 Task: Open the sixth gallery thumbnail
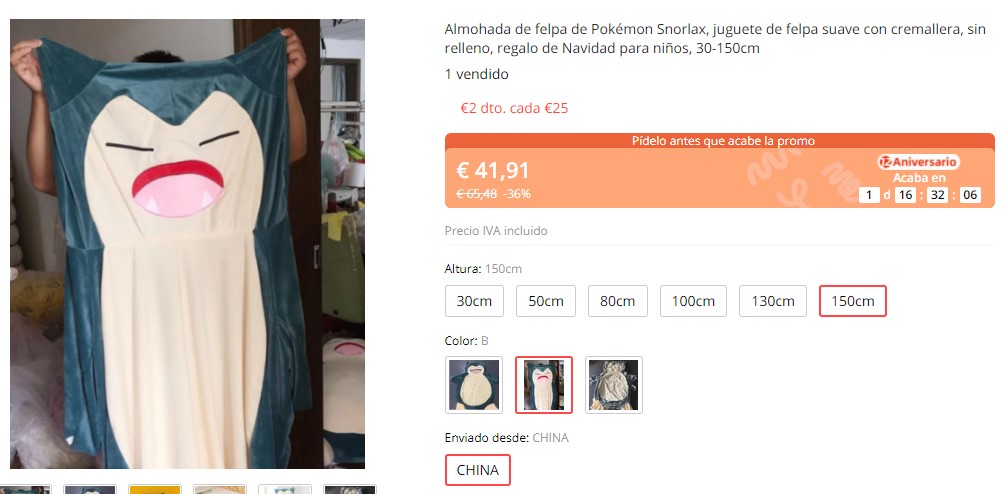click(x=350, y=489)
